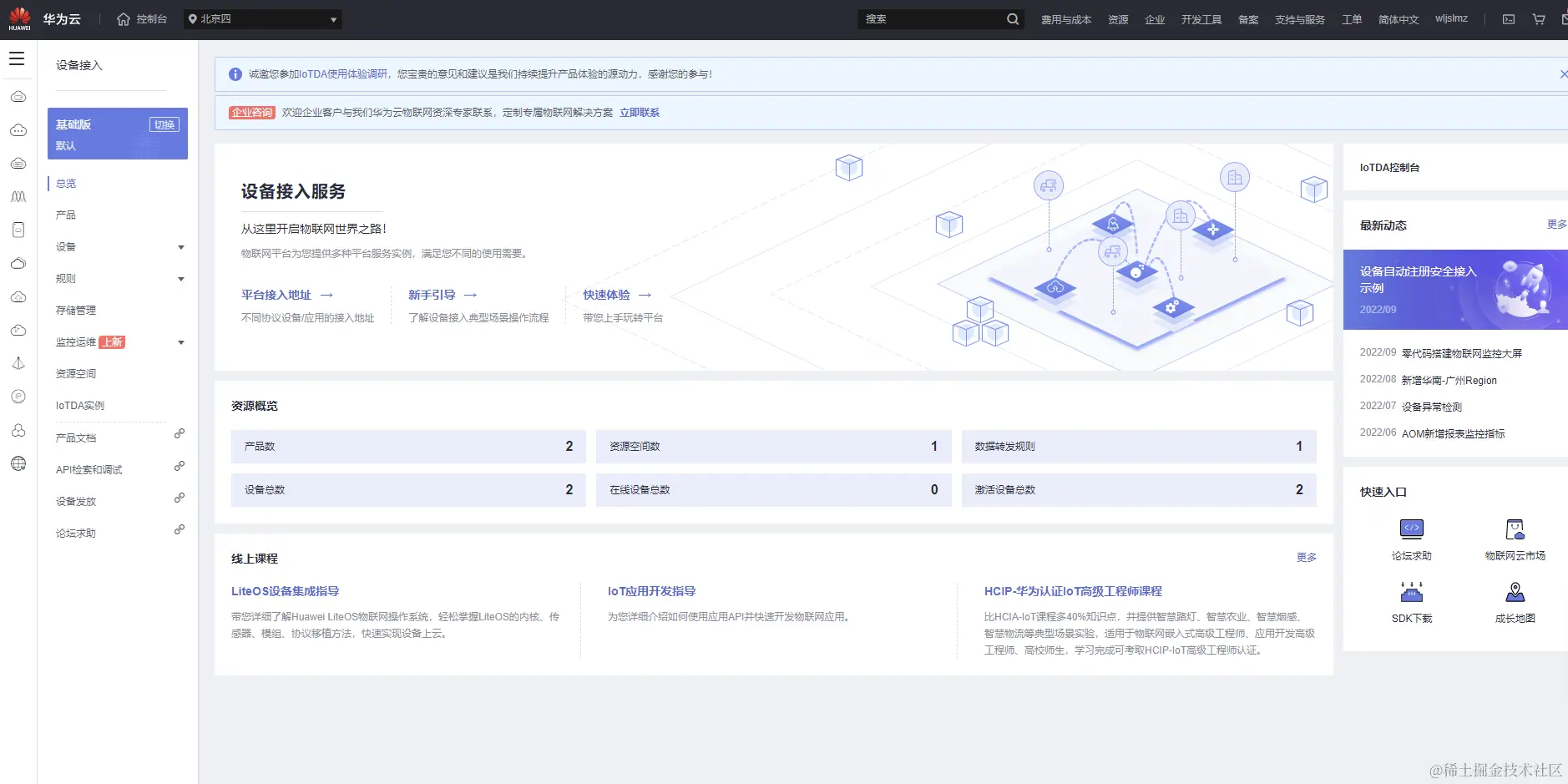
Task: Click the globe icon in left rail
Action: (x=18, y=463)
